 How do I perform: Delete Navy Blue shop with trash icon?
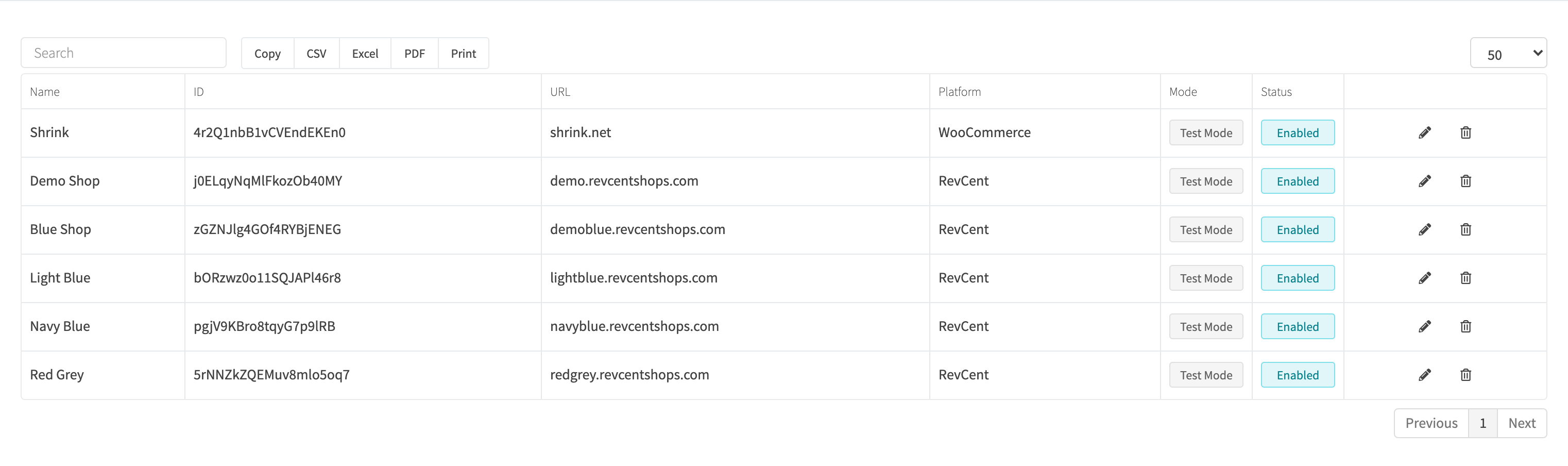1465,326
